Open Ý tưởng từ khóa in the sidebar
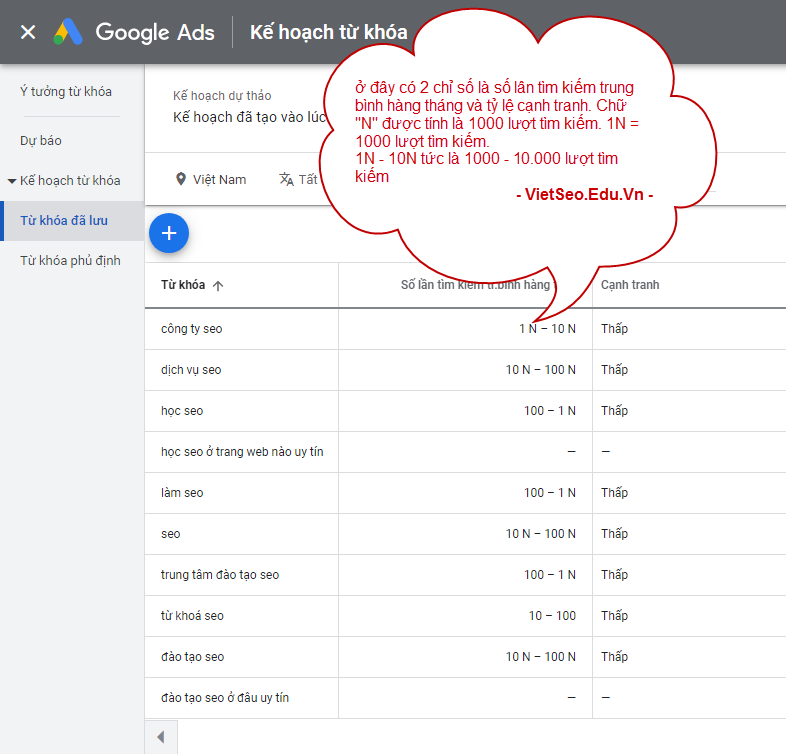Image resolution: width=786 pixels, height=754 pixels. point(66,91)
